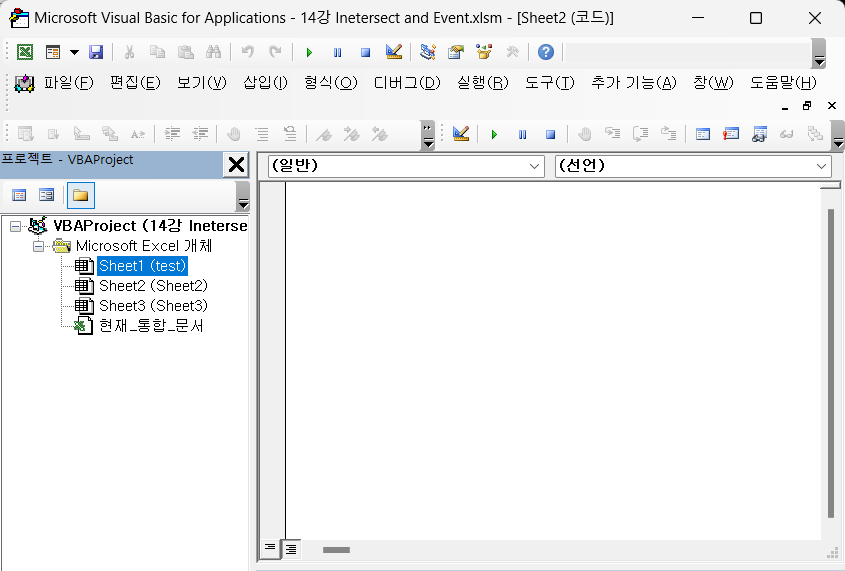Open Find with the binoculars icon
The width and height of the screenshot is (845, 571).
pos(213,52)
